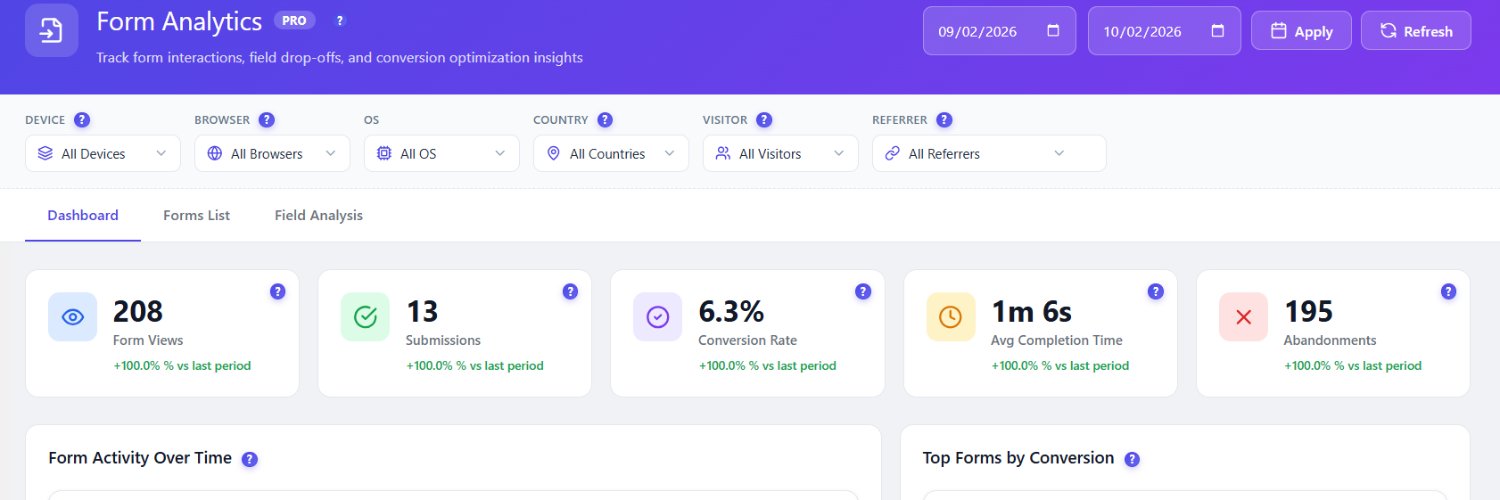The width and height of the screenshot is (1500, 500).
Task: Expand the All Visitors dropdown
Action: [781, 154]
